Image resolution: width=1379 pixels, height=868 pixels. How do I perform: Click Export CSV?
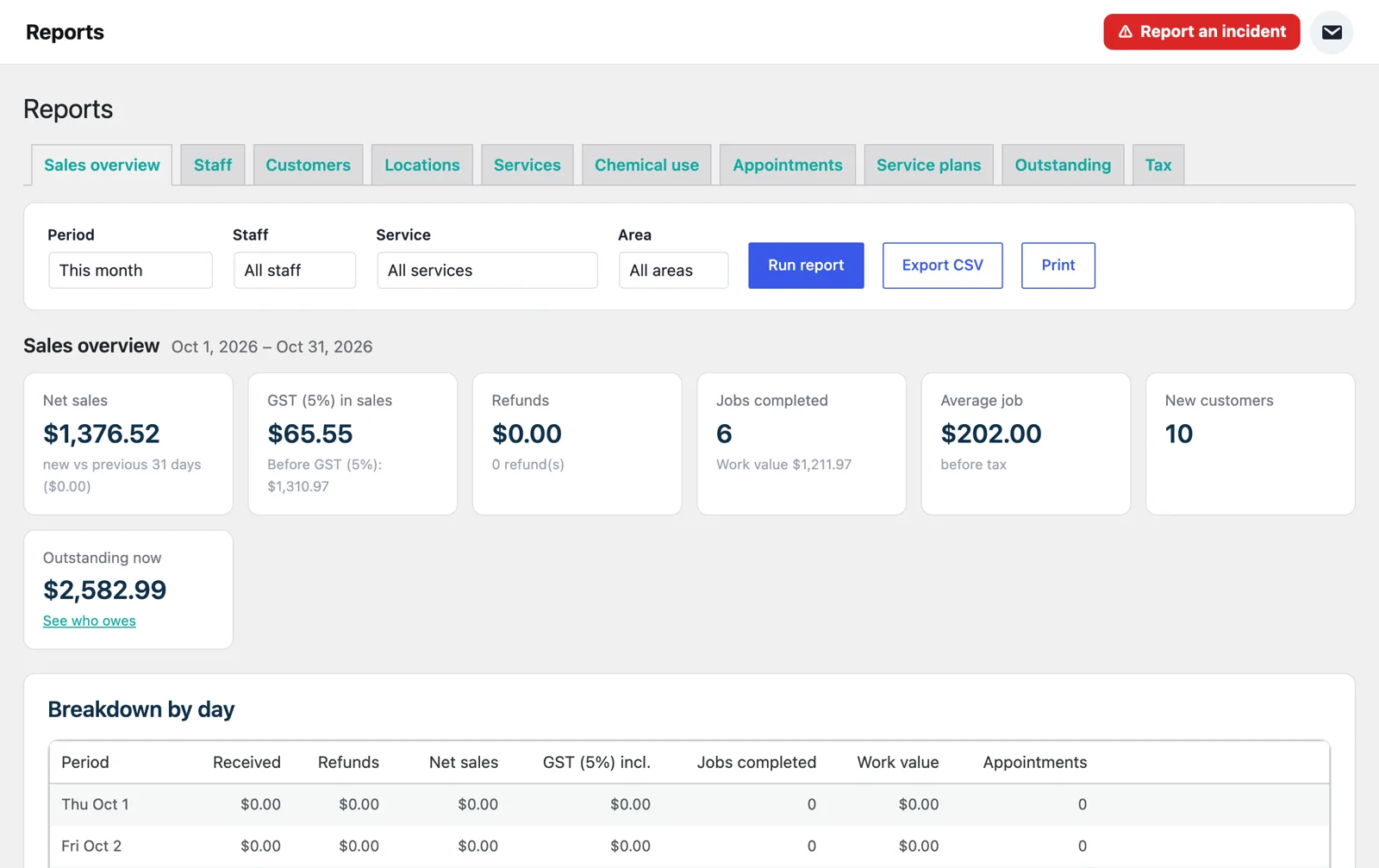click(x=942, y=265)
